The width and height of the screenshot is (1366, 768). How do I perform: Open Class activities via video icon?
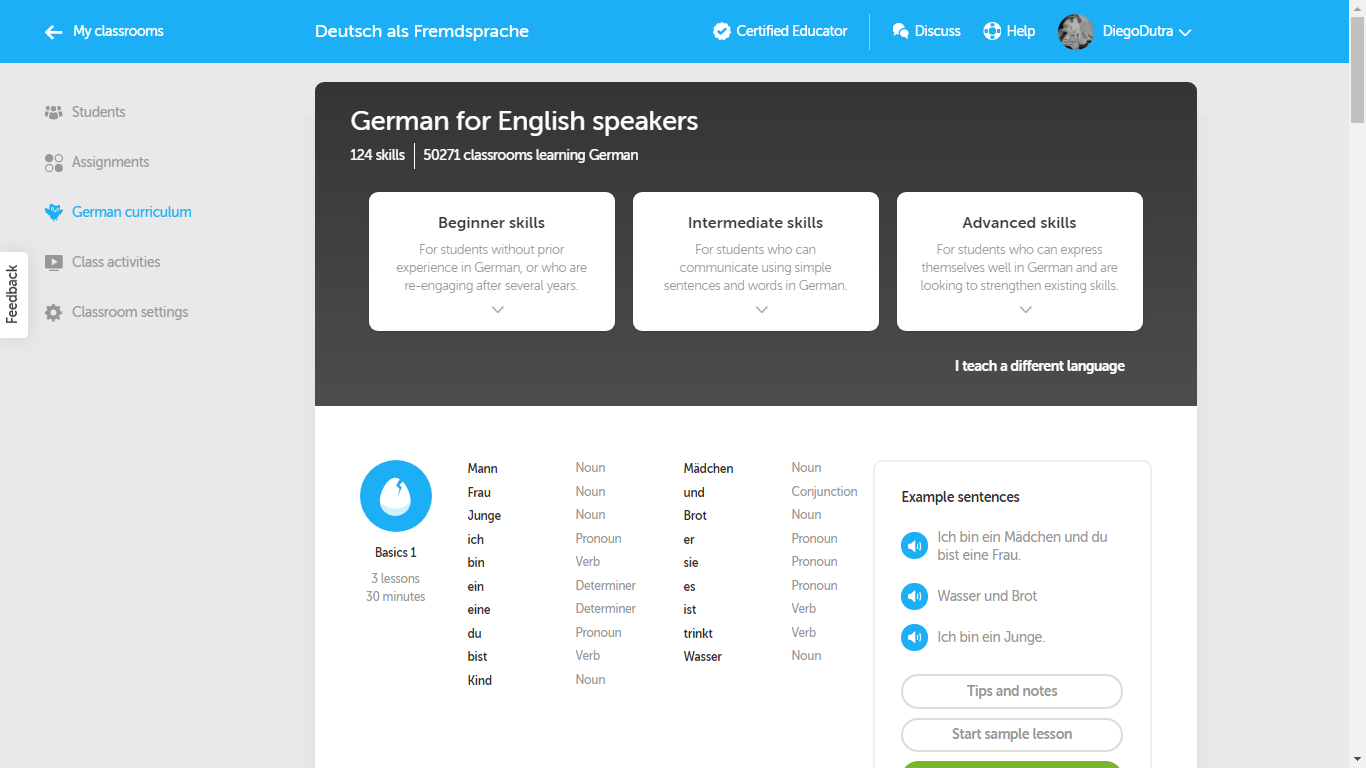(x=53, y=261)
